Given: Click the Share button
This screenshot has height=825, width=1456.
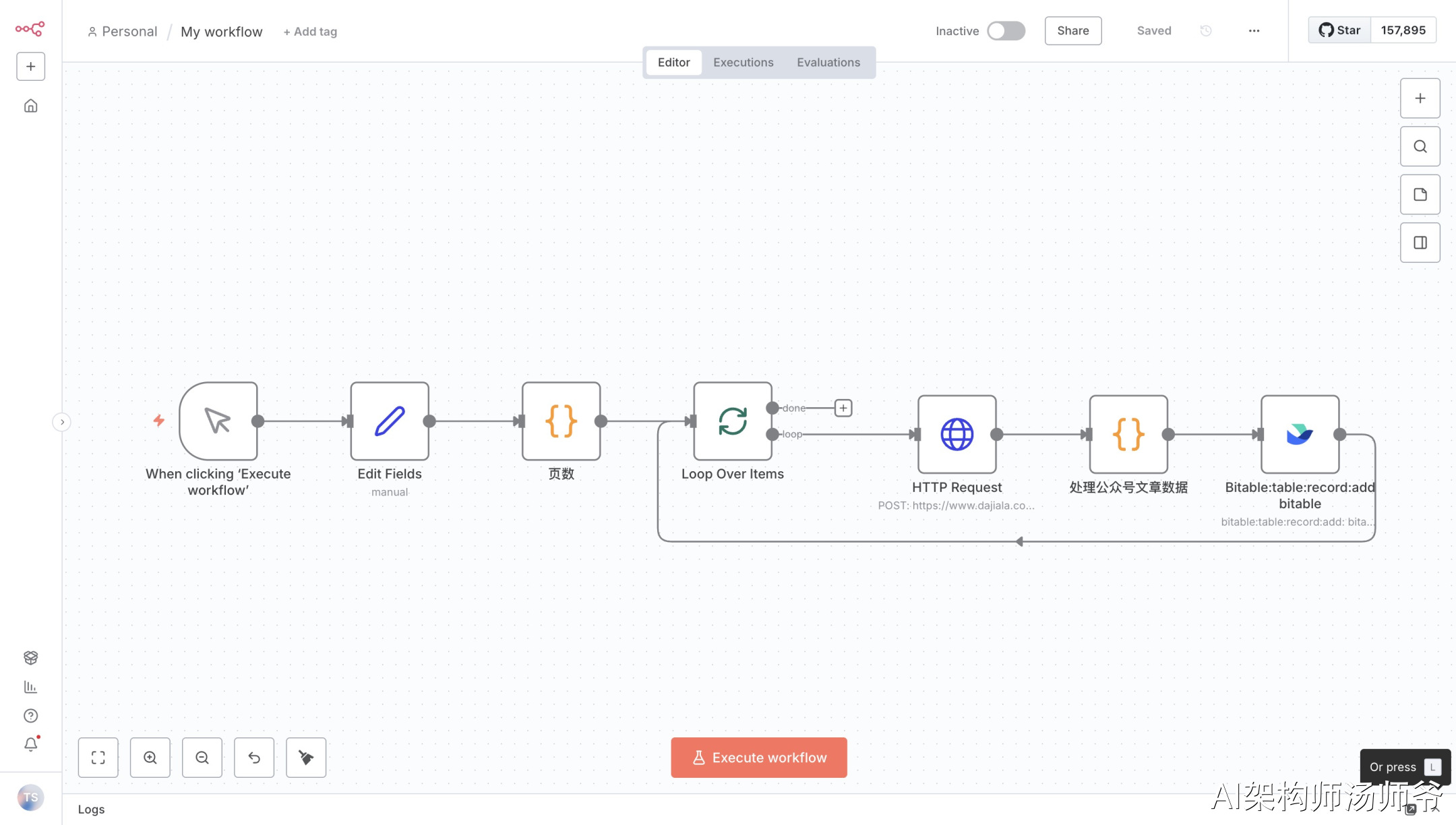Looking at the screenshot, I should click(1073, 31).
